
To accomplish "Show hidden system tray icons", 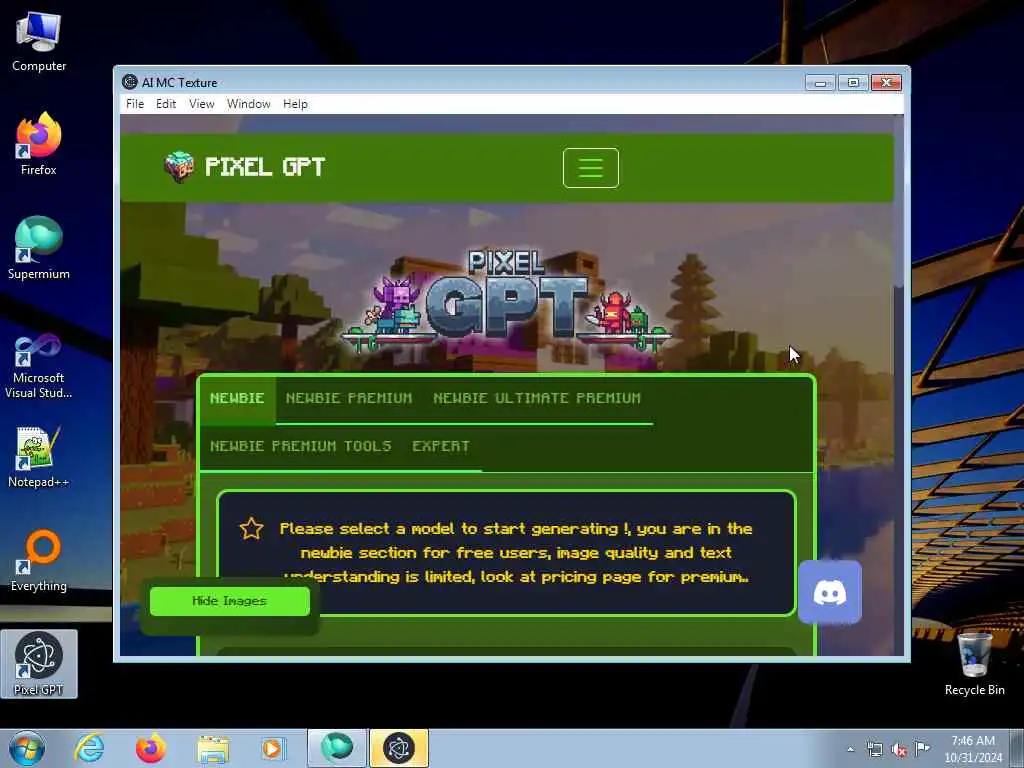I will (x=850, y=750).
